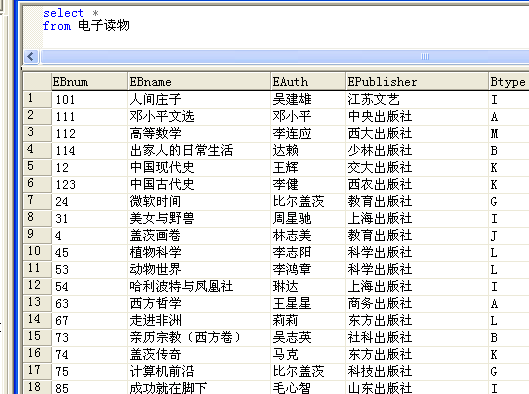Viewport: 529px width, 394px height.
Task: Click the book name '植物科学'
Action: pyautogui.click(x=199, y=253)
